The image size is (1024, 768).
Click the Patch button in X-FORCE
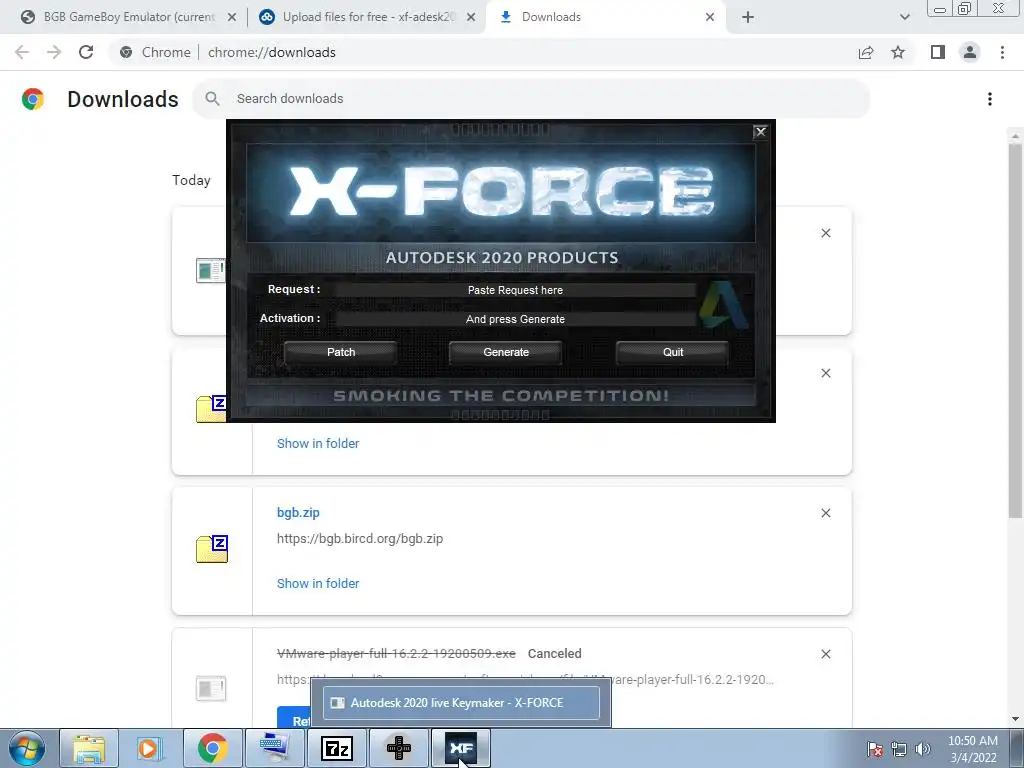point(341,352)
